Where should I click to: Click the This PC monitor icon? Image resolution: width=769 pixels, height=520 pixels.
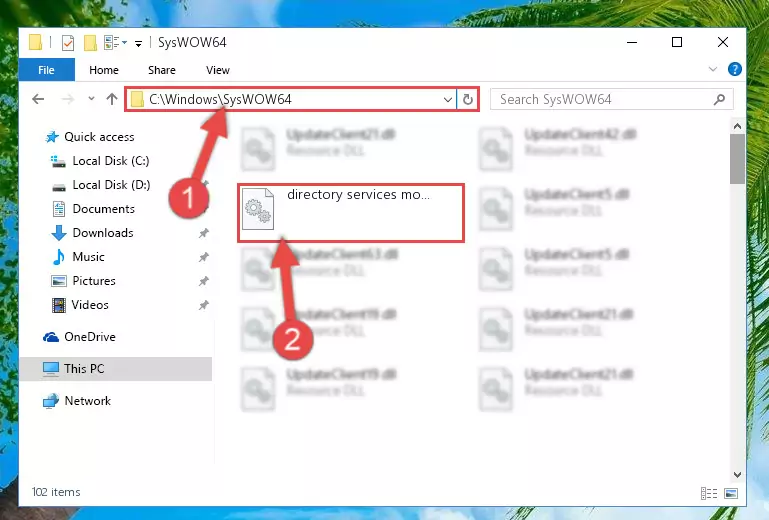tap(51, 369)
